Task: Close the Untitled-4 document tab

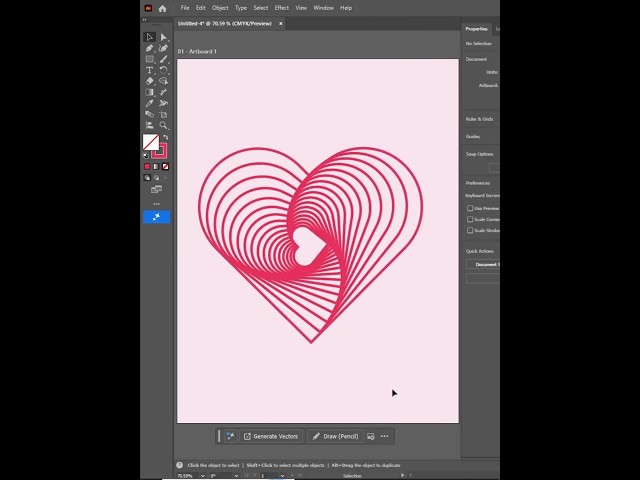Action: (x=280, y=24)
